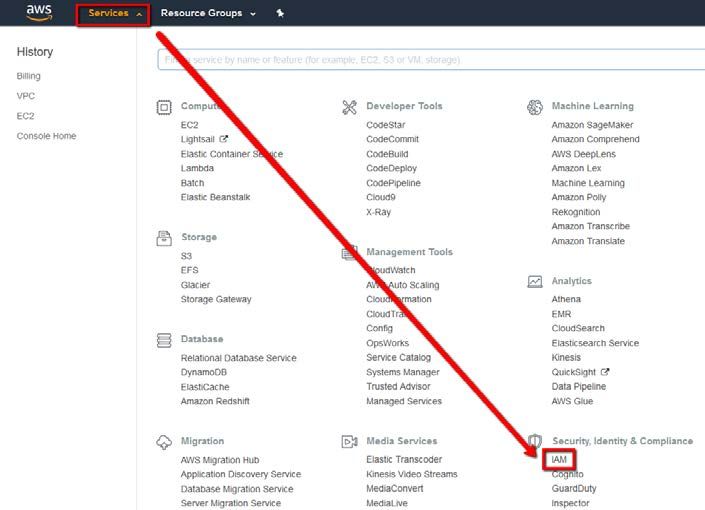Open Amazon SageMaker
Image resolution: width=705 pixels, height=510 pixels.
(x=593, y=125)
